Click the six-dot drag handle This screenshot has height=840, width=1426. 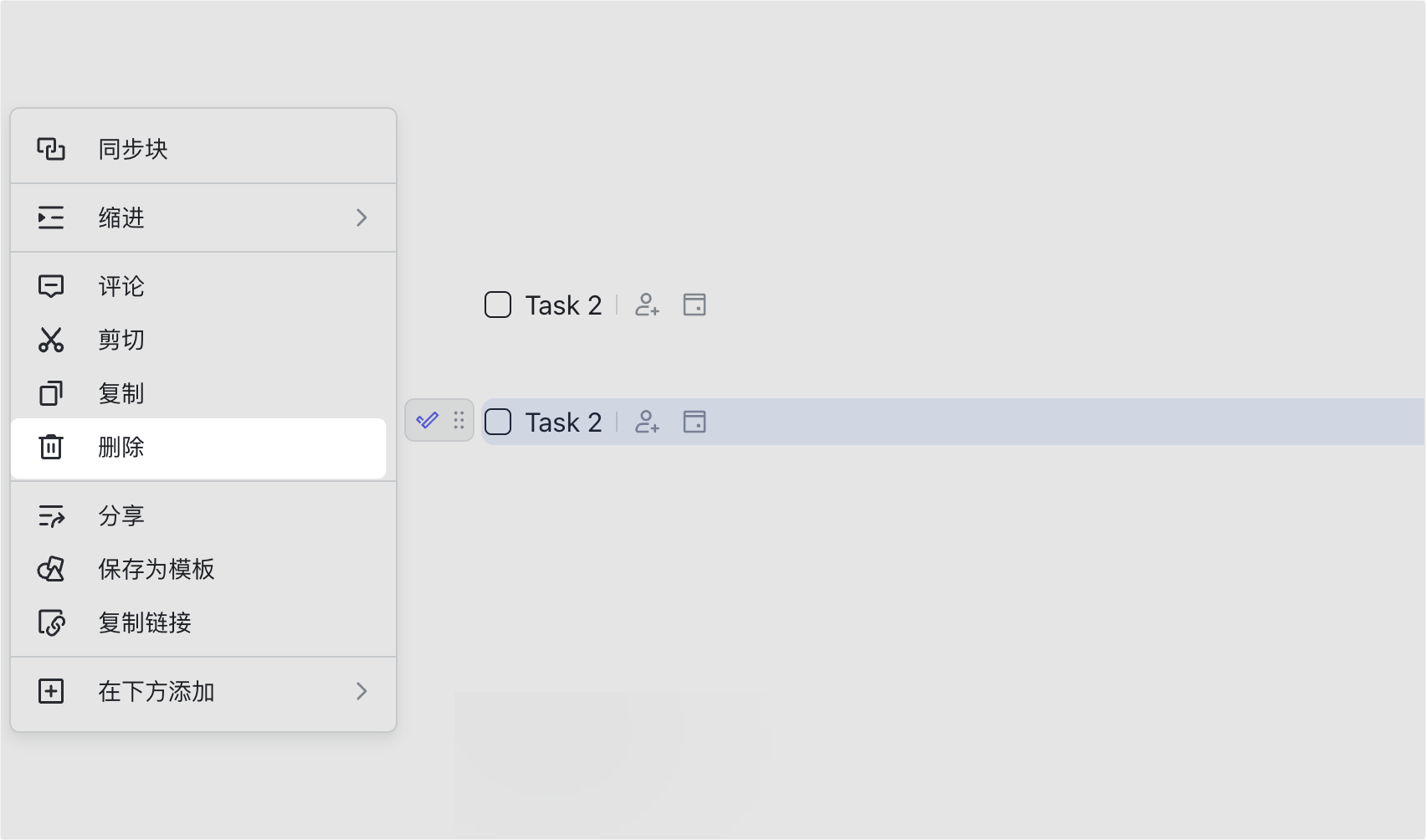pos(459,420)
